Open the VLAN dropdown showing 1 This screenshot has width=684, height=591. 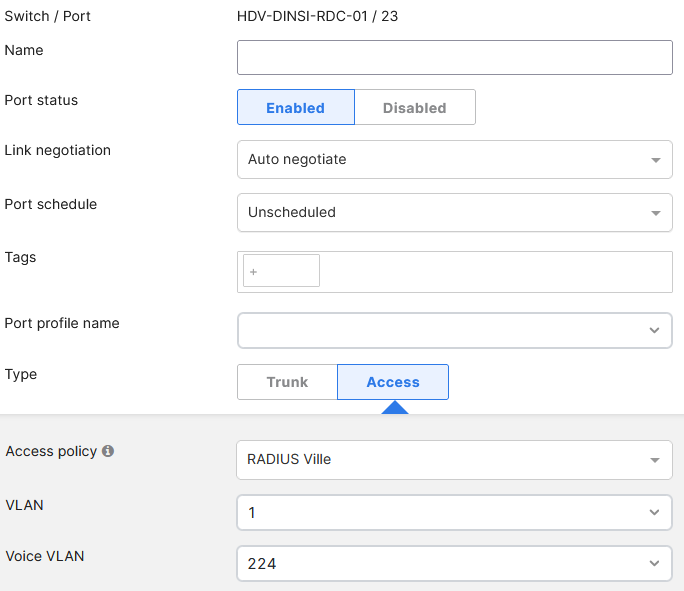[454, 512]
